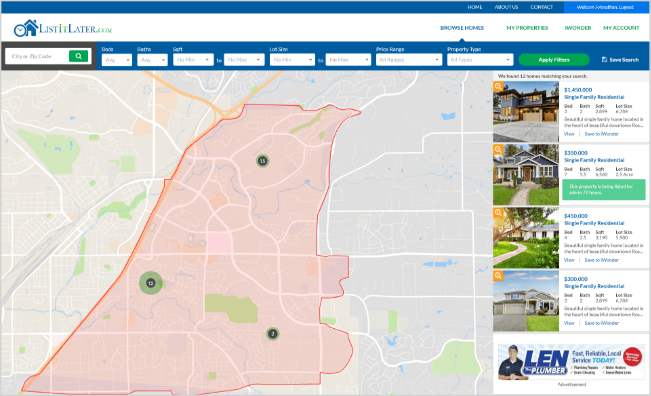Open the Baths dropdown

pos(152,60)
